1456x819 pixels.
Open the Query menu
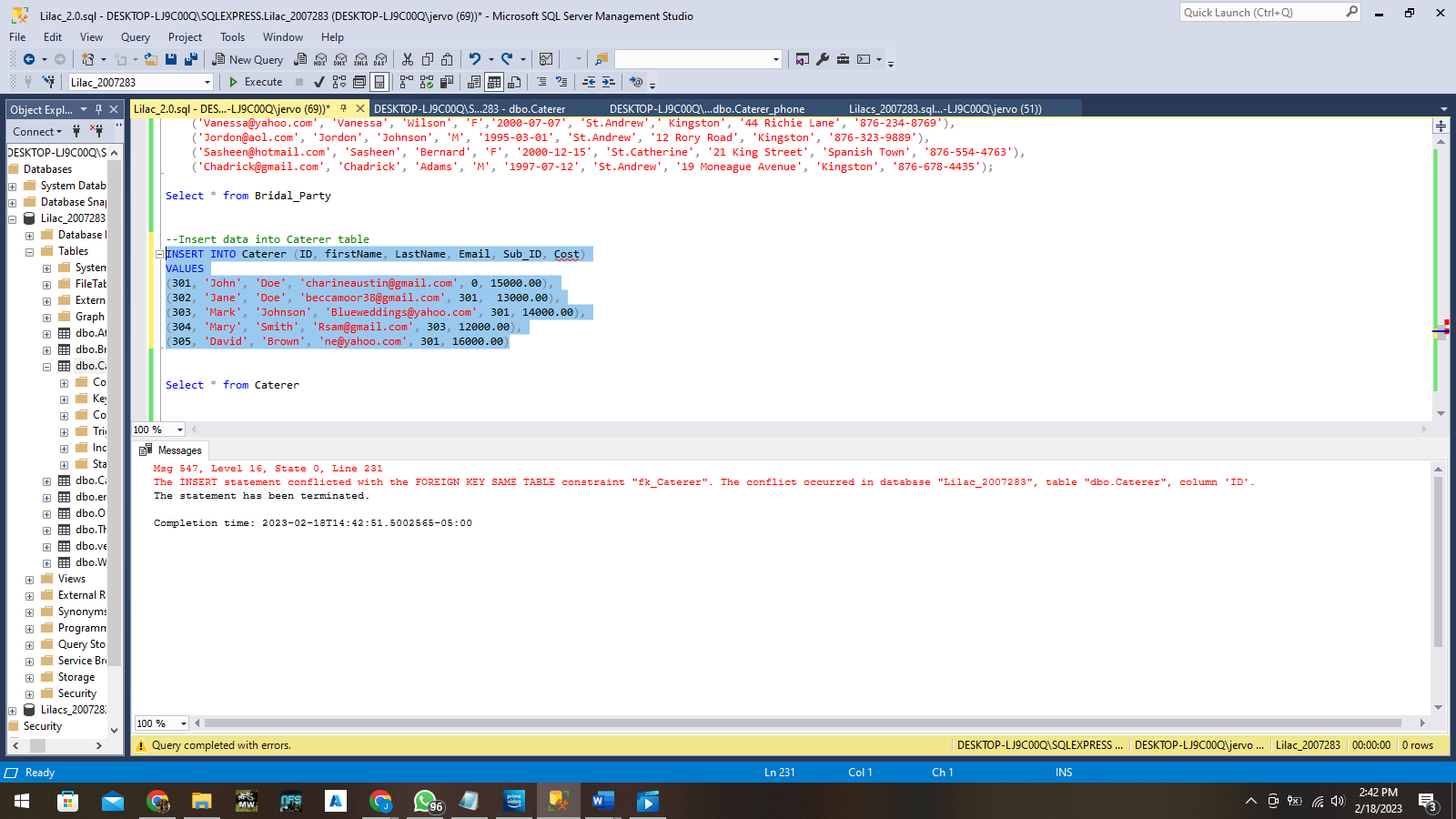pyautogui.click(x=136, y=37)
